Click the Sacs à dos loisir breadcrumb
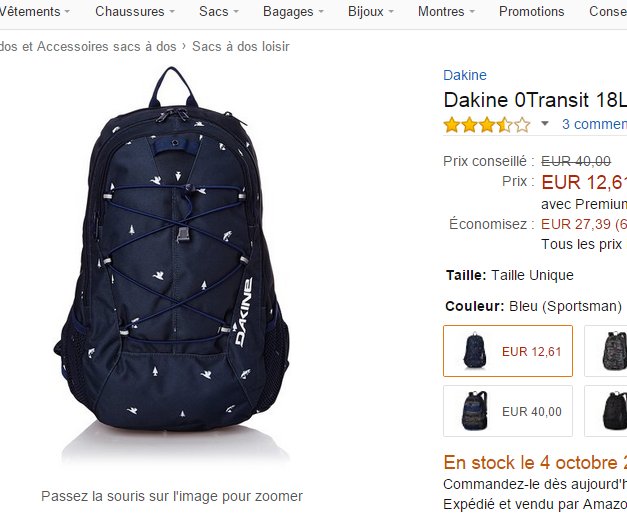627x519 pixels. (x=241, y=46)
